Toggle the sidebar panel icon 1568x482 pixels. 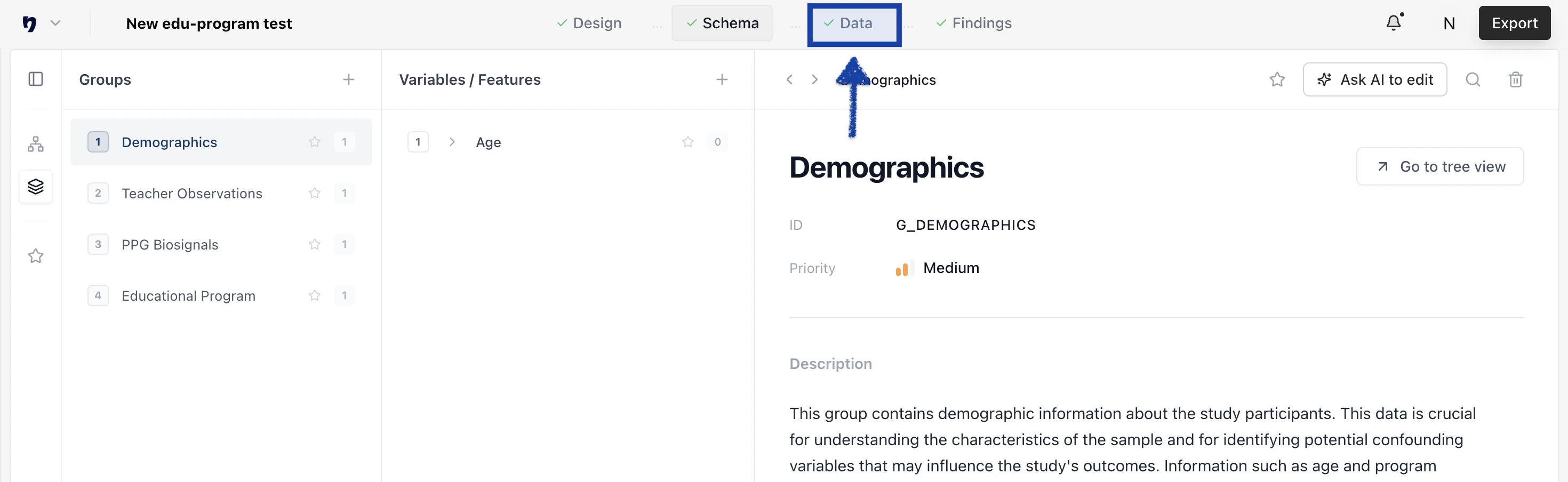(x=36, y=79)
